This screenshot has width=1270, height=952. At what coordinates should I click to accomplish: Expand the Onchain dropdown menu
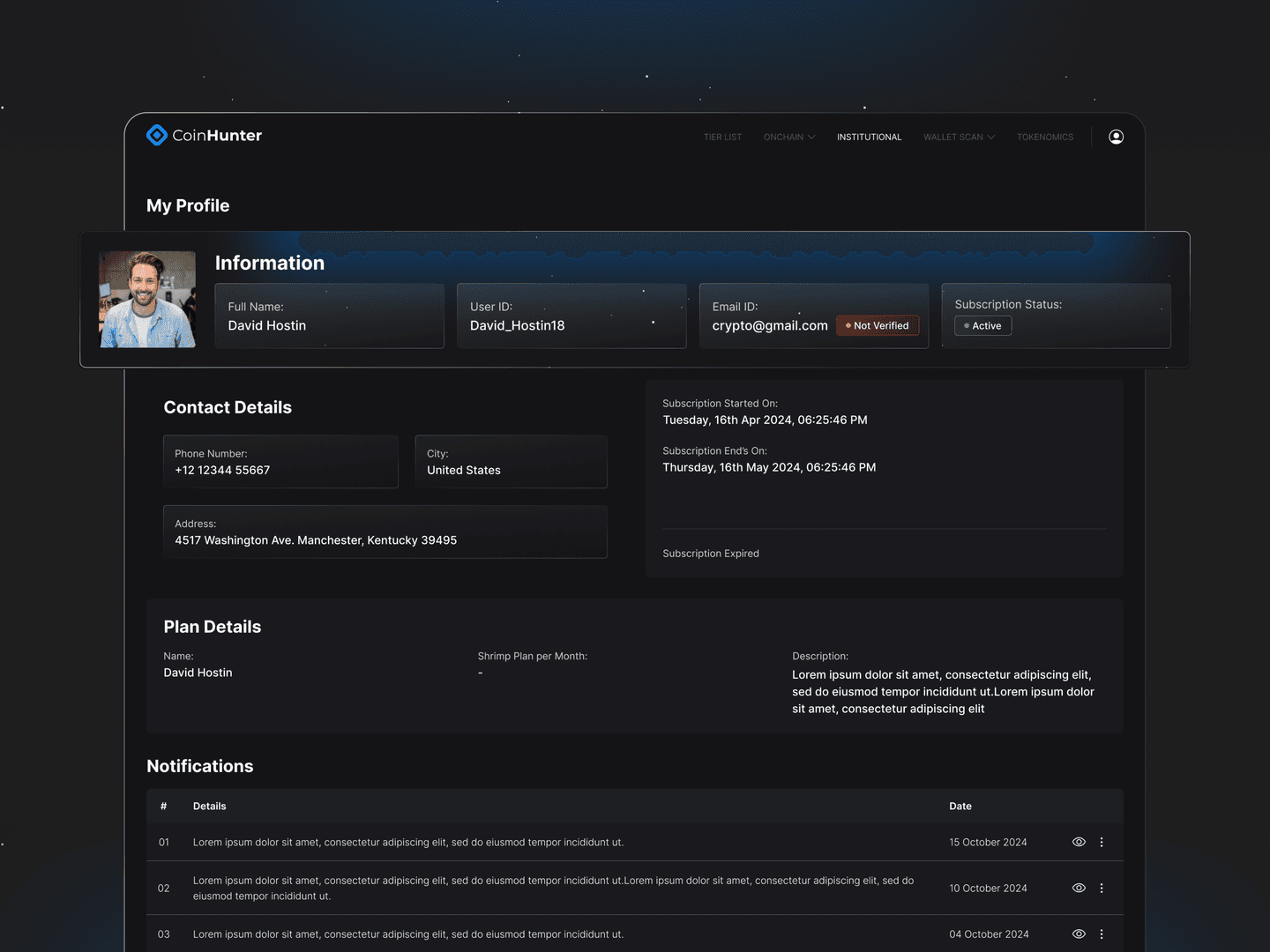(x=788, y=138)
